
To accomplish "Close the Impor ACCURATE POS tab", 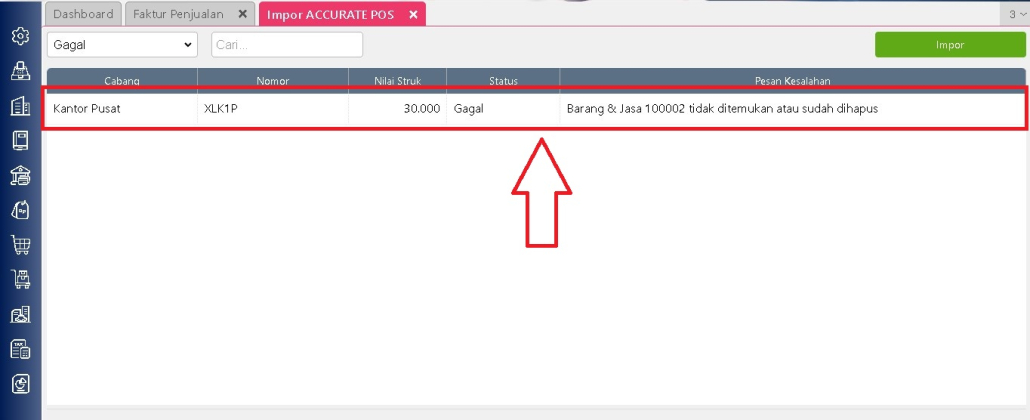I will [413, 14].
